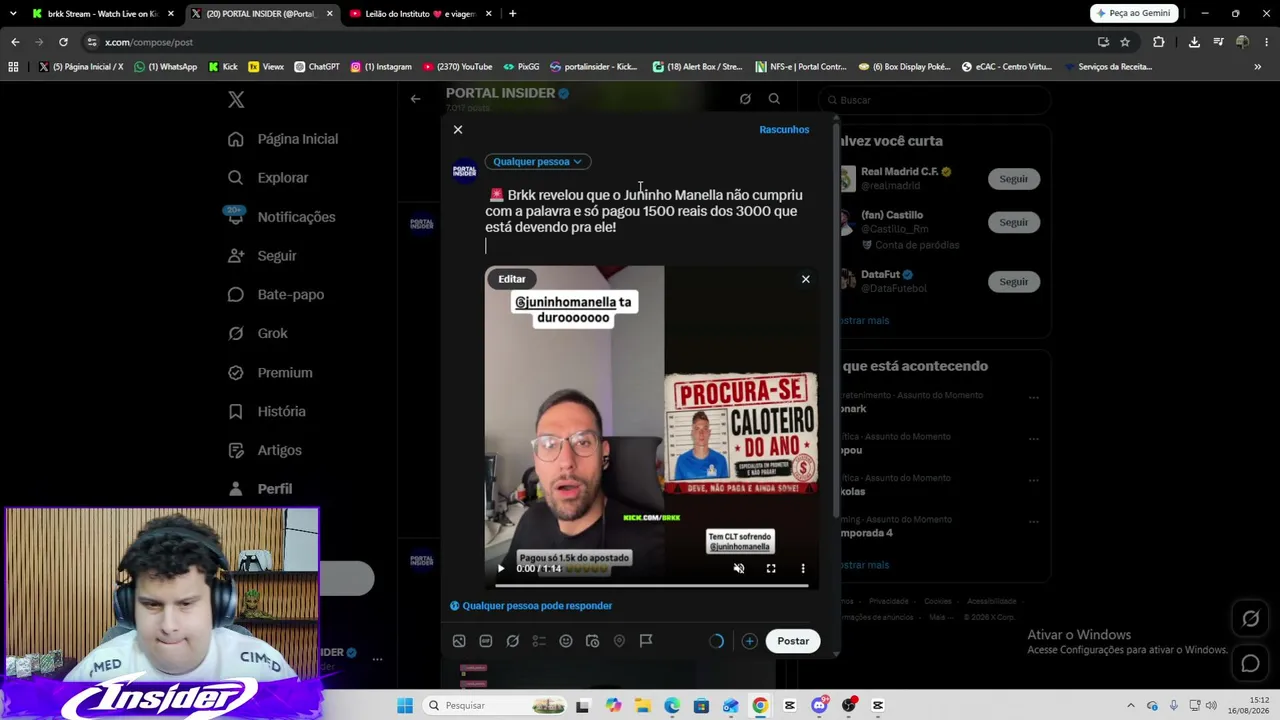Click Peça ao Gemini button
This screenshot has height=720, width=1280.
[1134, 13]
